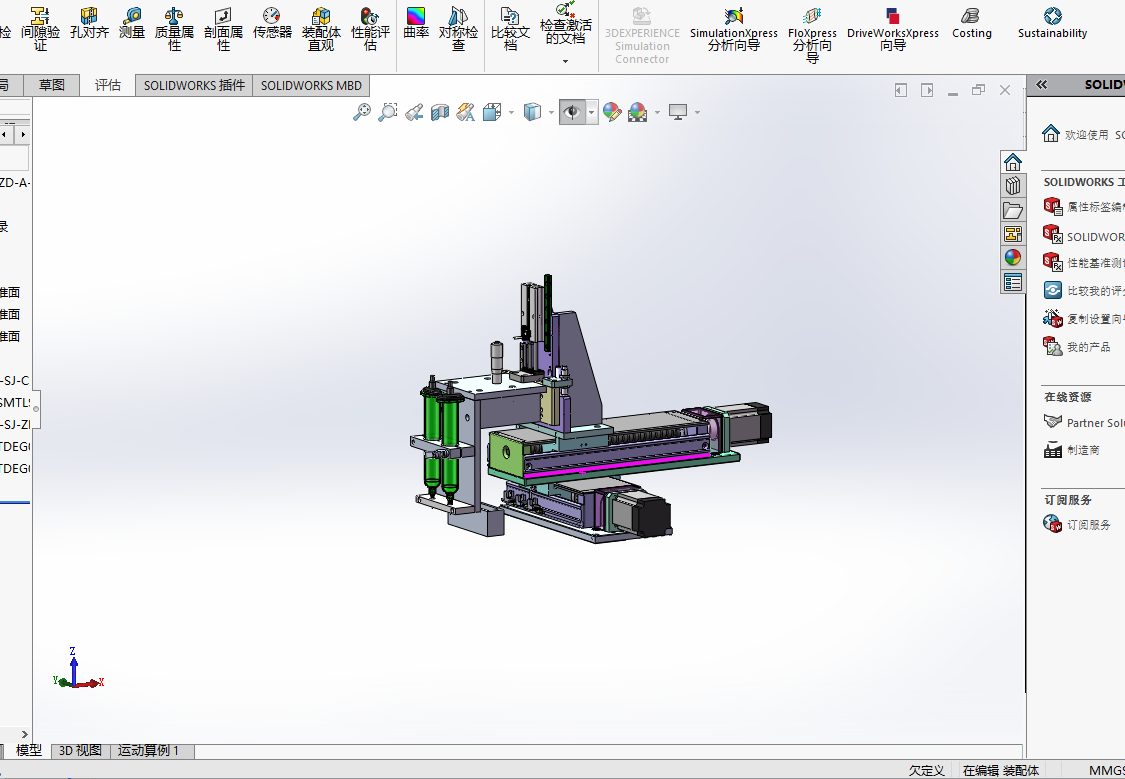Expand dropdown under Check Active Document
The image size is (1125, 779).
click(565, 62)
